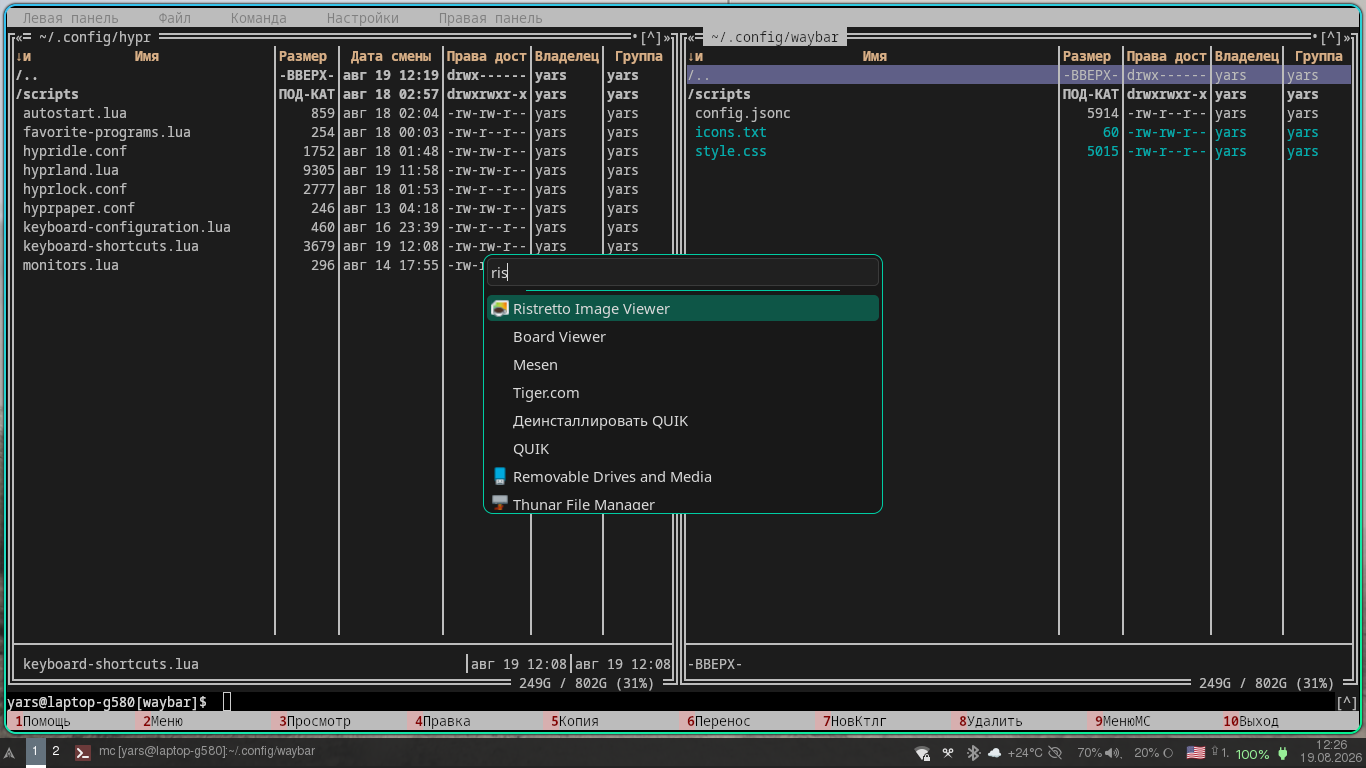The width and height of the screenshot is (1366, 768).
Task: Select icons.txt in right panel
Action: coord(730,132)
